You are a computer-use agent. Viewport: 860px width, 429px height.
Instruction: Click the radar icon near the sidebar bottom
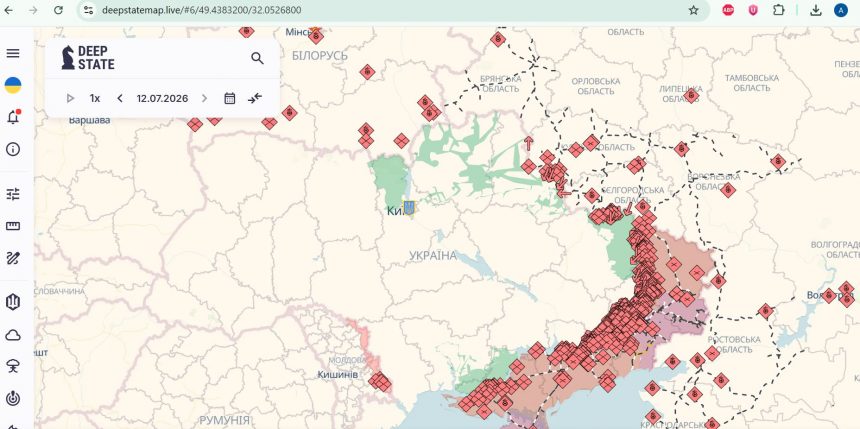[x=13, y=399]
